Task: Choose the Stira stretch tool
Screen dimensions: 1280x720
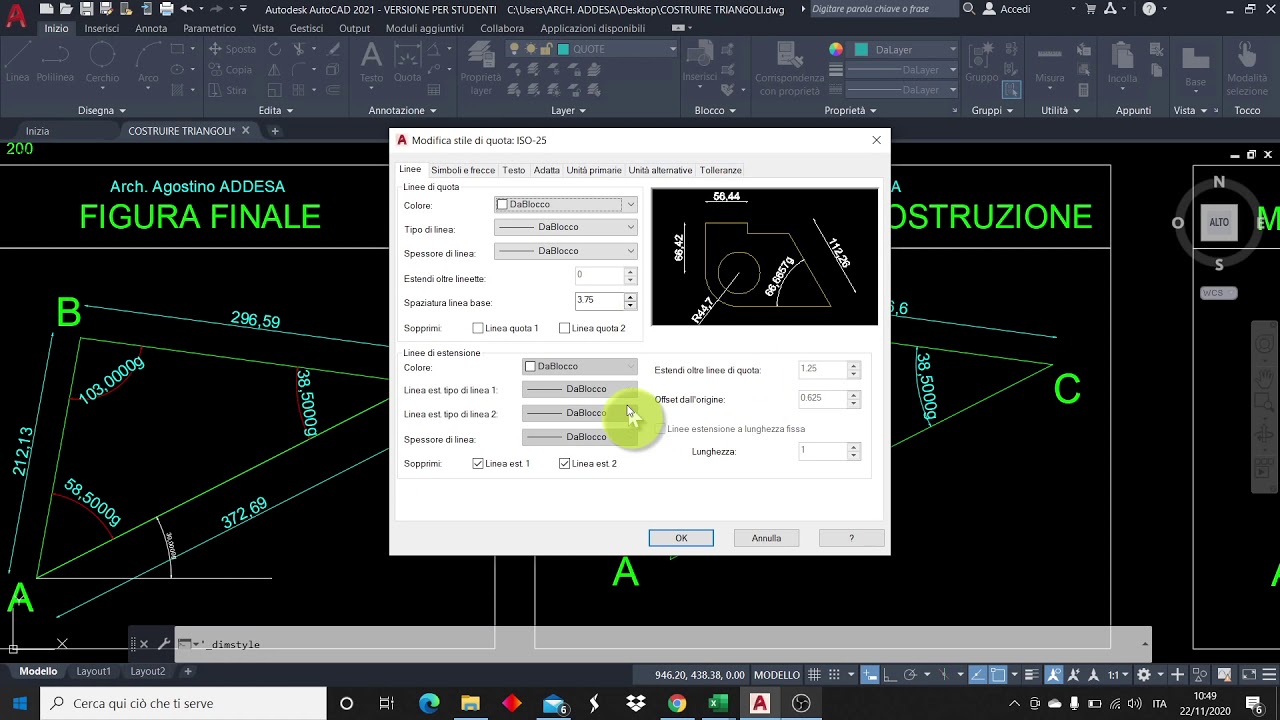Action: (x=228, y=90)
